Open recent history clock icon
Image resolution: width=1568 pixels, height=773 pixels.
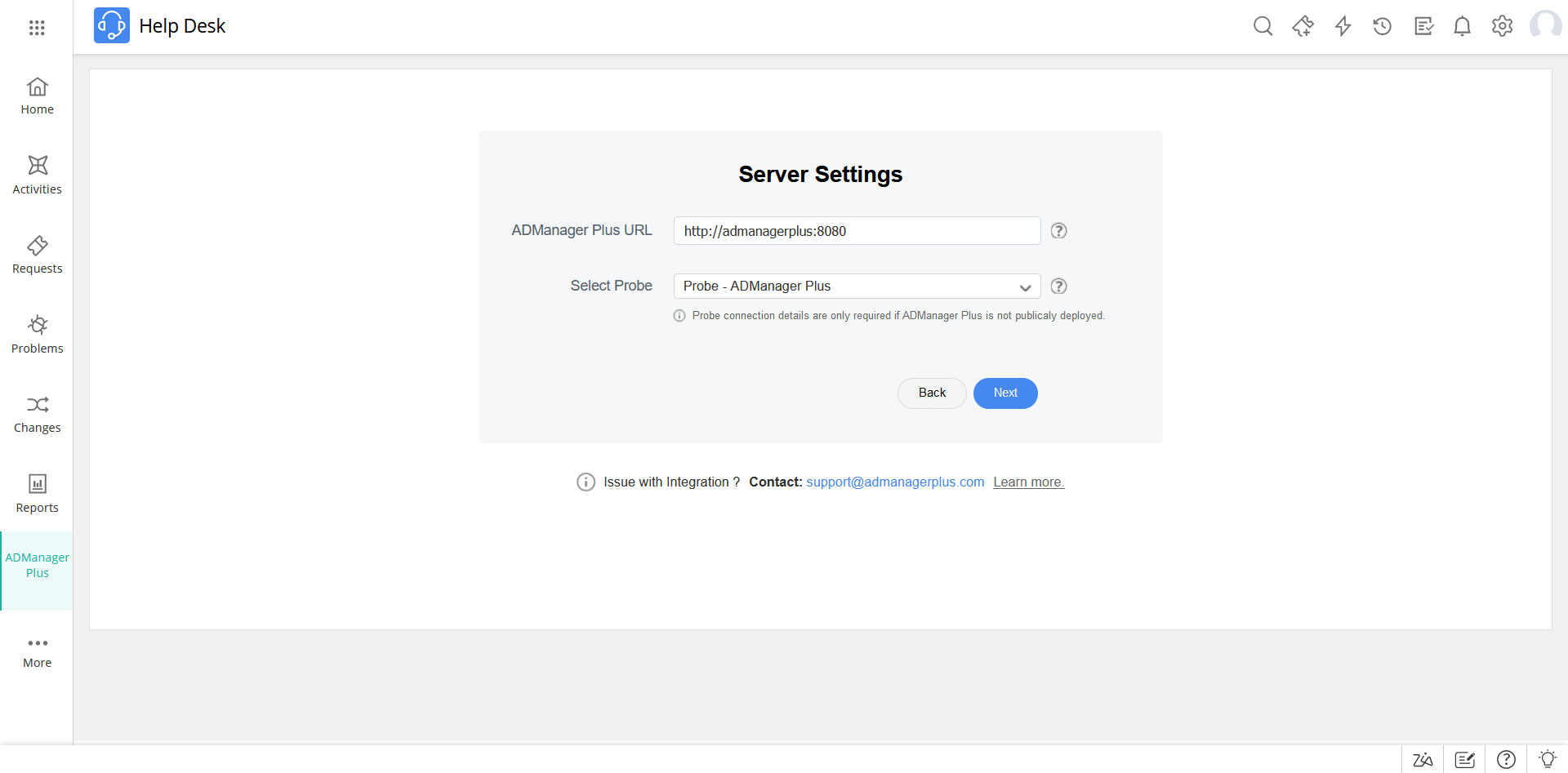pos(1382,26)
